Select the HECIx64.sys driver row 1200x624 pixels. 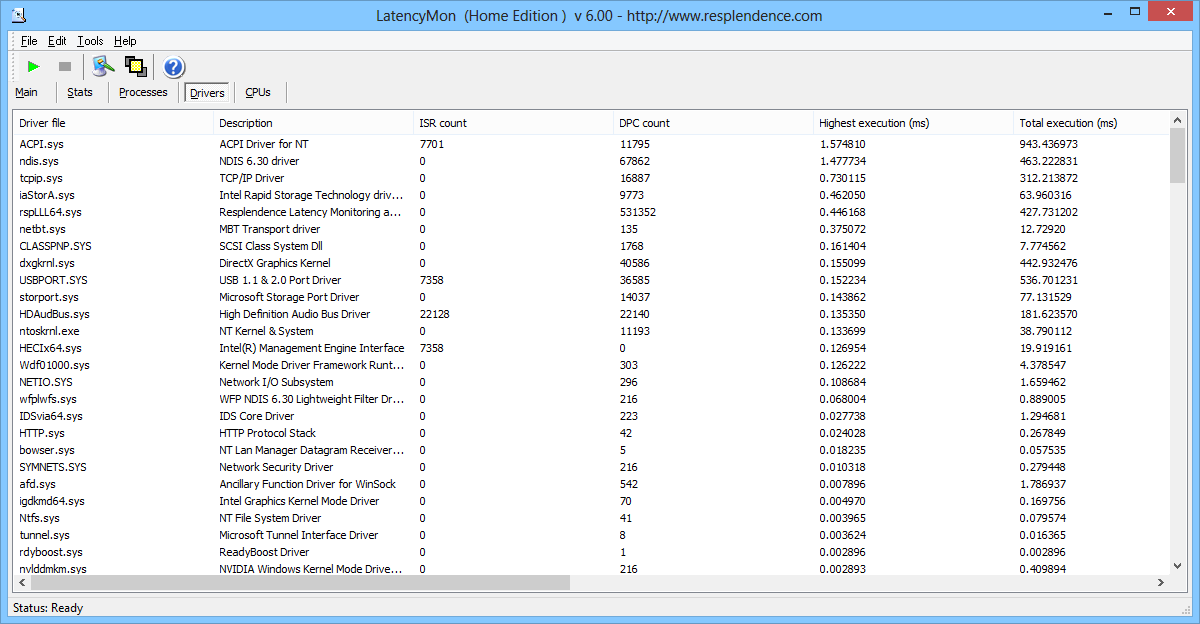coord(591,348)
